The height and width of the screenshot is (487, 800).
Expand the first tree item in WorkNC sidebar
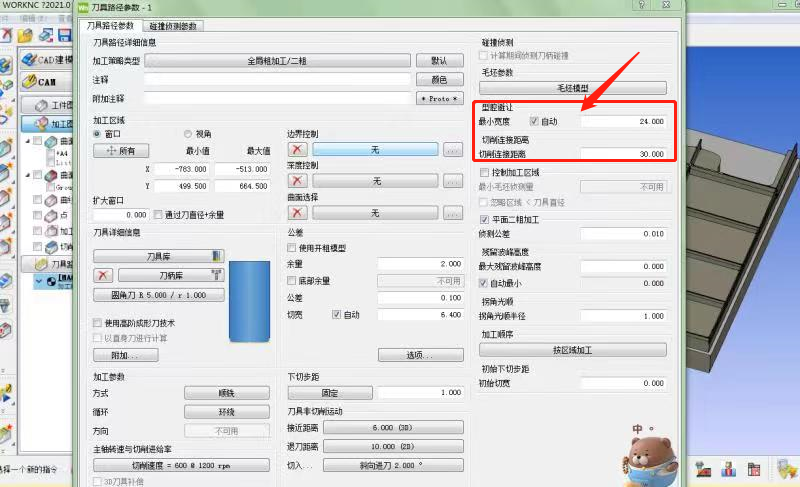click(x=28, y=141)
